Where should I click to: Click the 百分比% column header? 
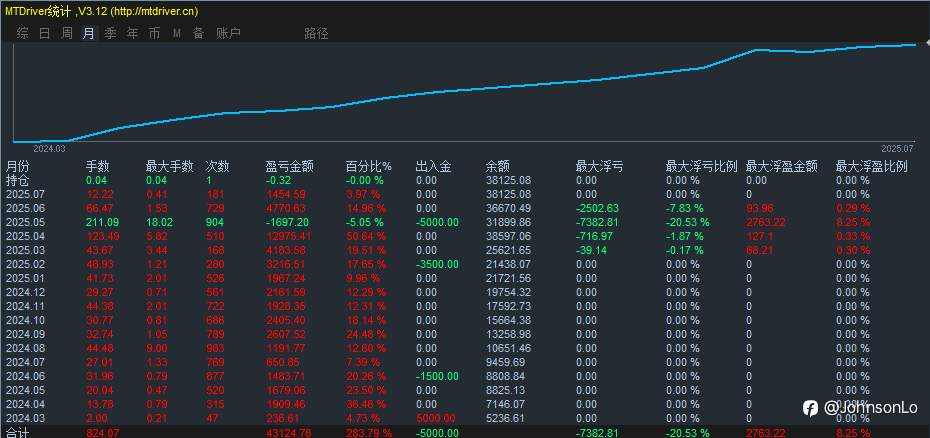[x=369, y=167]
